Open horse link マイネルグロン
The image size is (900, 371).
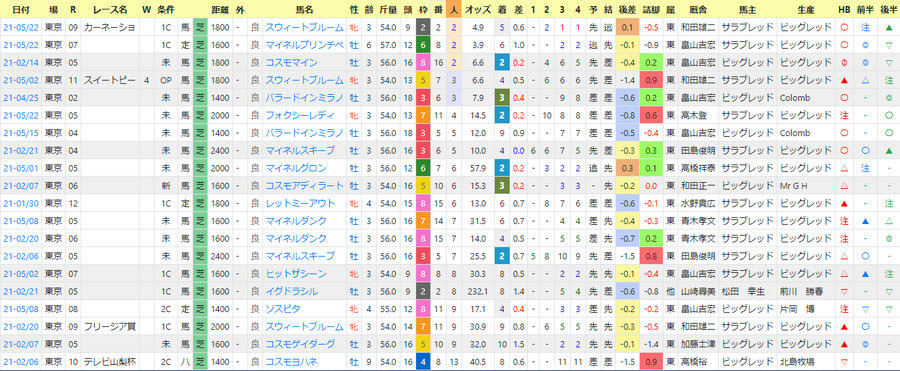(x=296, y=168)
